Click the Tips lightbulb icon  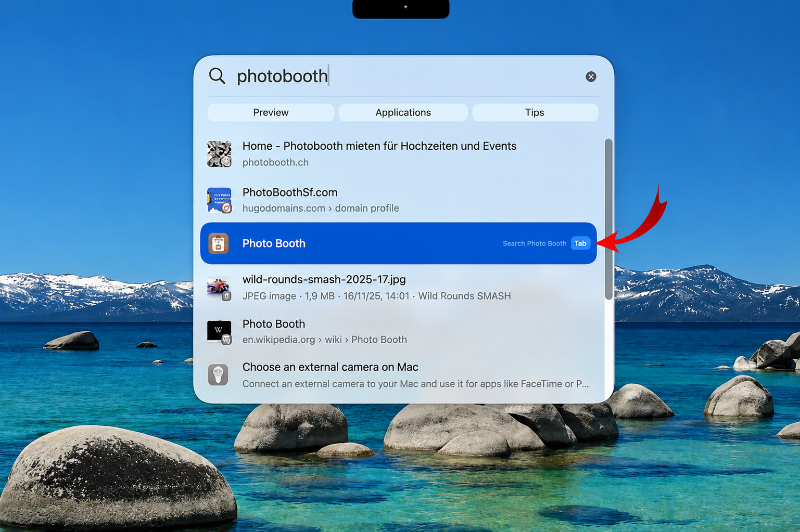(x=218, y=375)
